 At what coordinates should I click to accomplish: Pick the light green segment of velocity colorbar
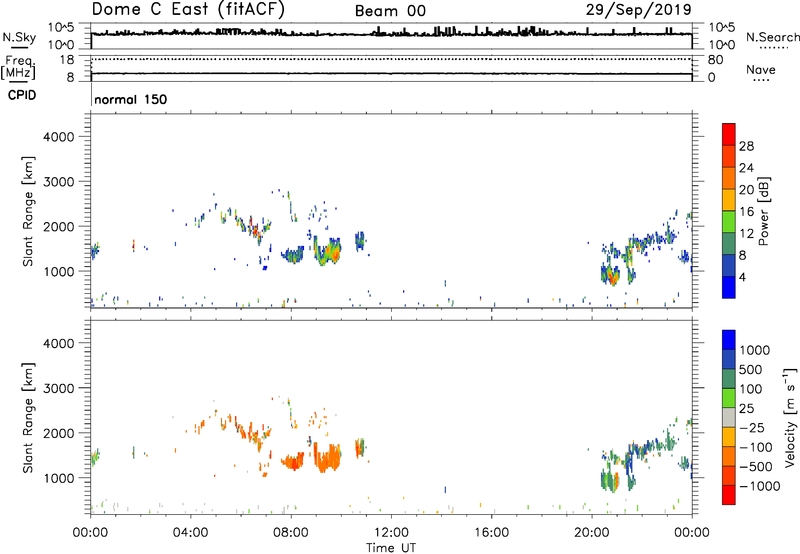729,398
